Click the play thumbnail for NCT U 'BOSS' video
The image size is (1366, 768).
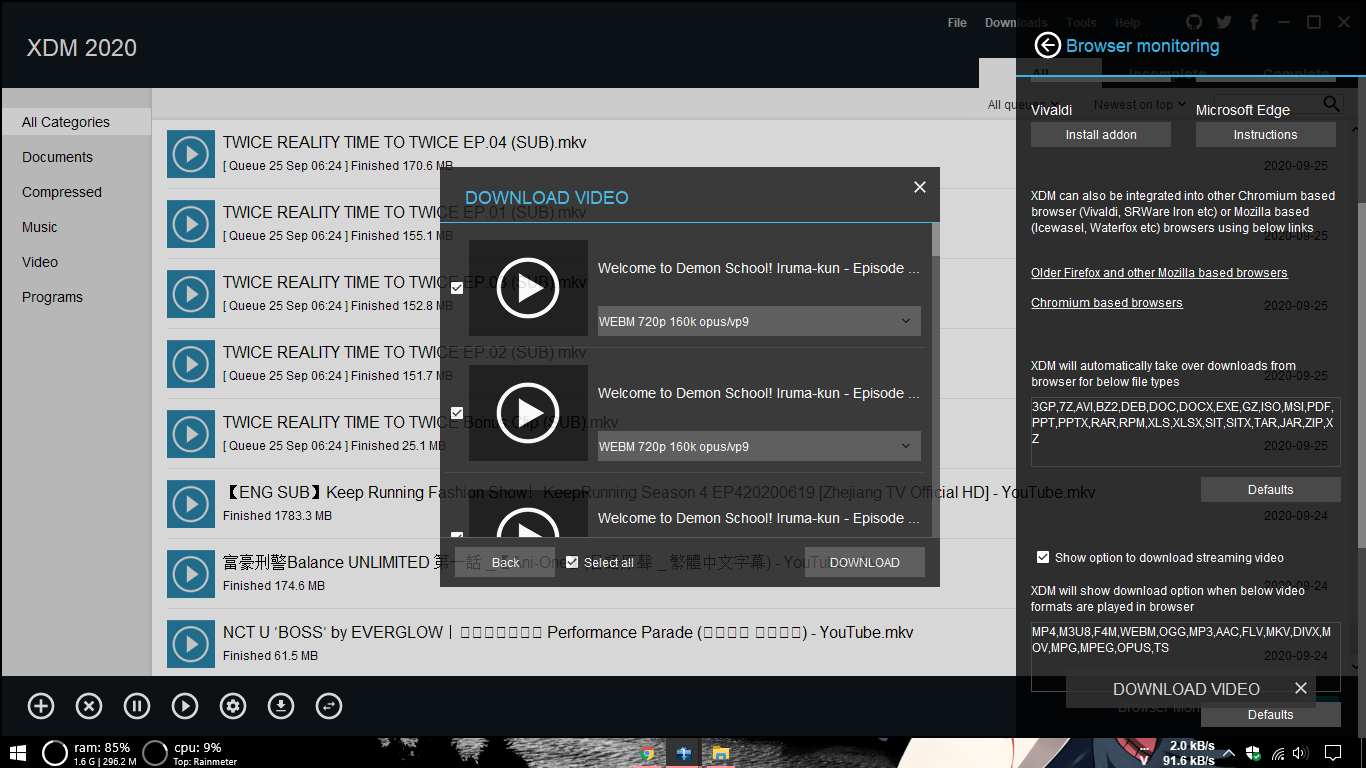191,644
